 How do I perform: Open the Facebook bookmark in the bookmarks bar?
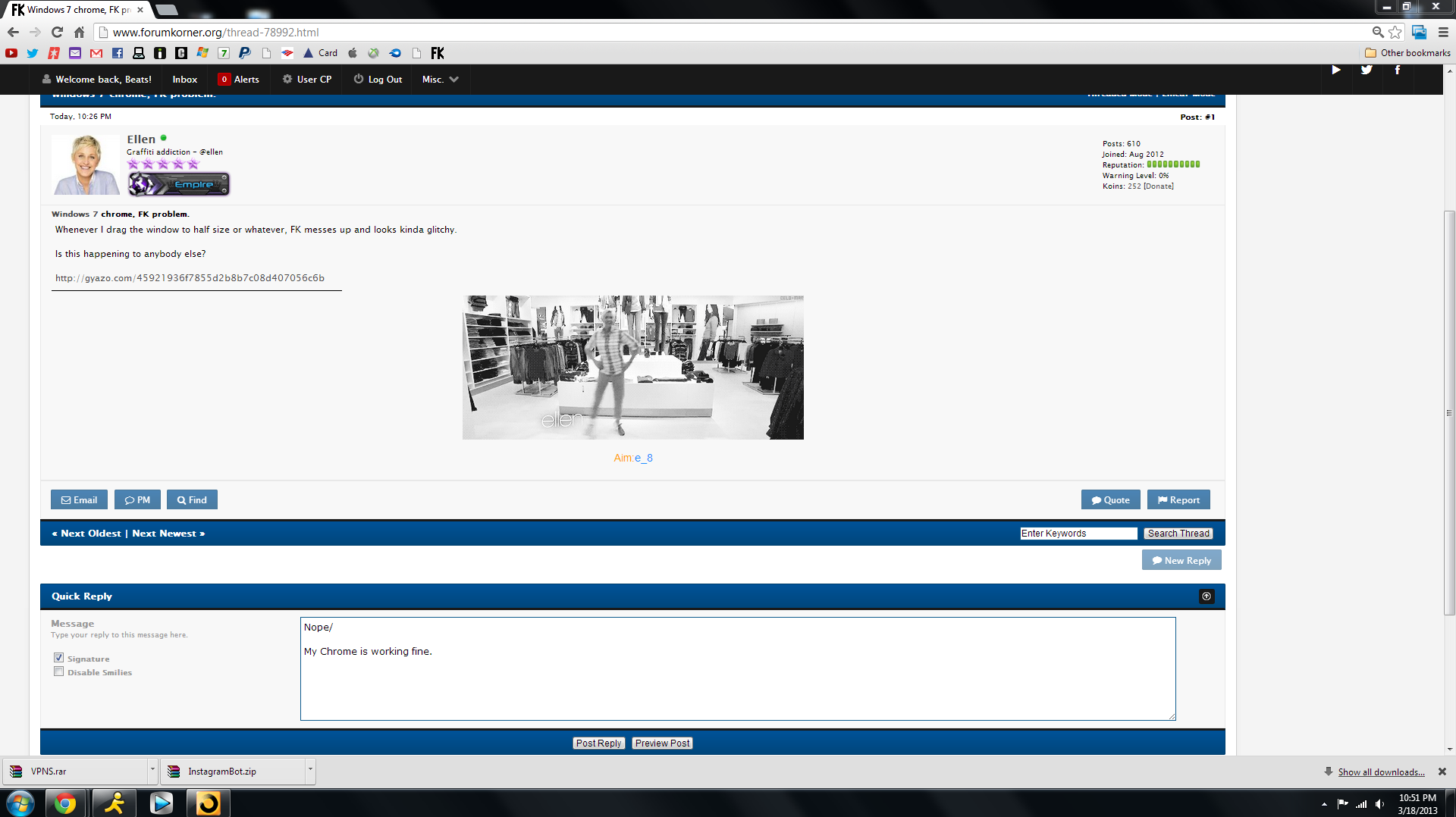pos(118,53)
